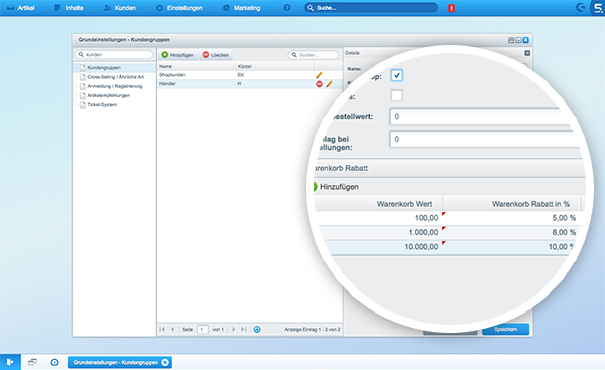Open the Marketing menu
Viewport: 605px width, 370px height.
click(242, 8)
